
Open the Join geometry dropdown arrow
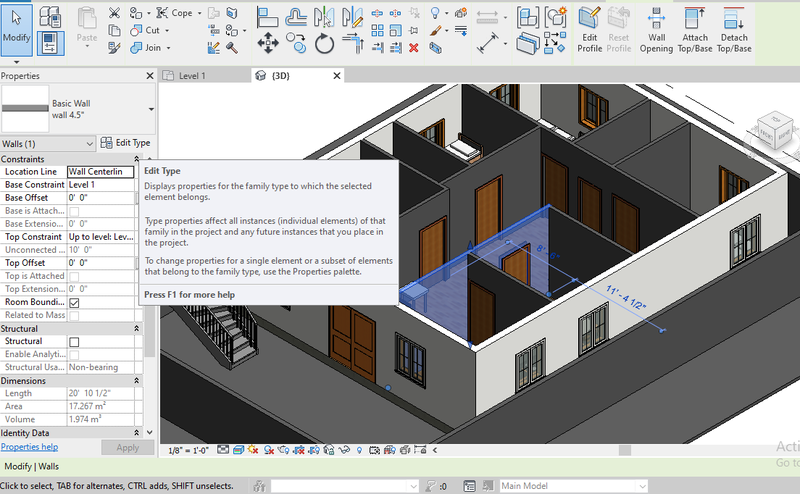click(168, 48)
